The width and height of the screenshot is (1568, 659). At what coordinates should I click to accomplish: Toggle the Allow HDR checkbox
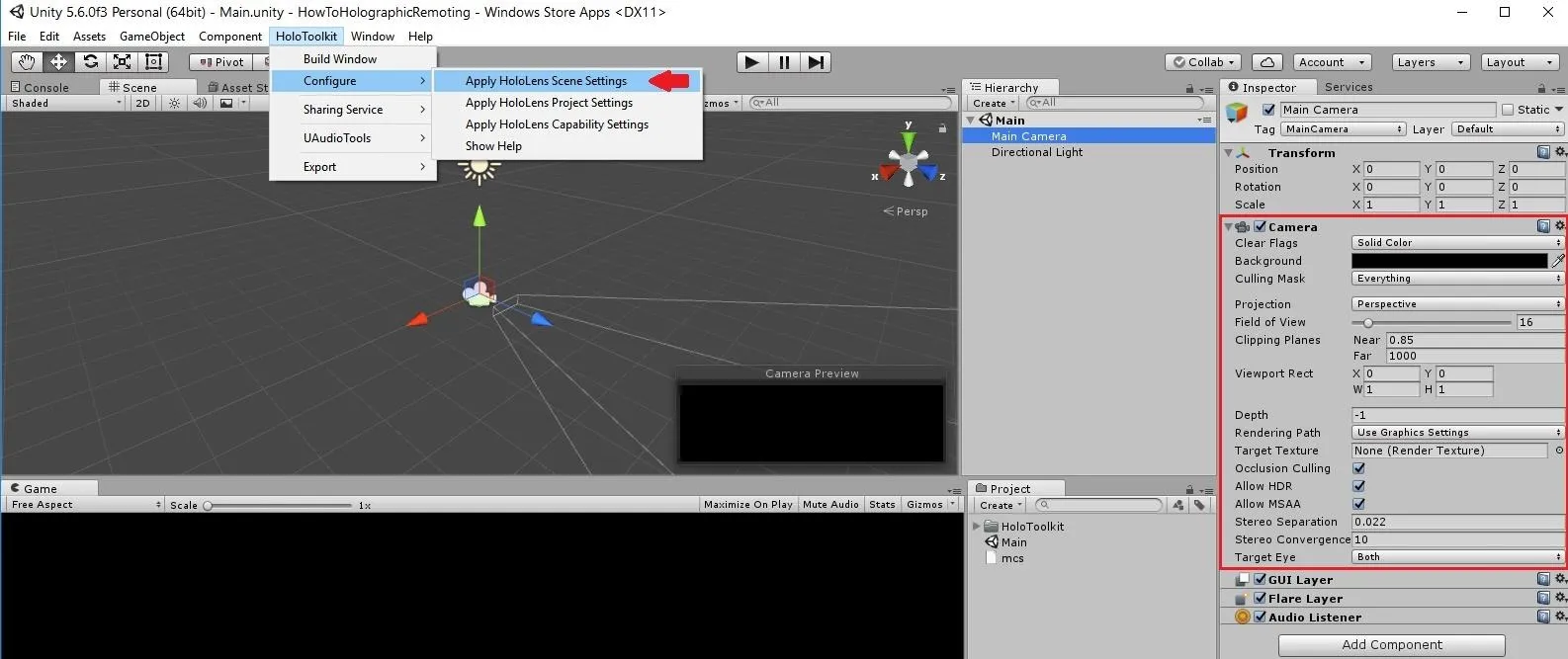point(1359,486)
